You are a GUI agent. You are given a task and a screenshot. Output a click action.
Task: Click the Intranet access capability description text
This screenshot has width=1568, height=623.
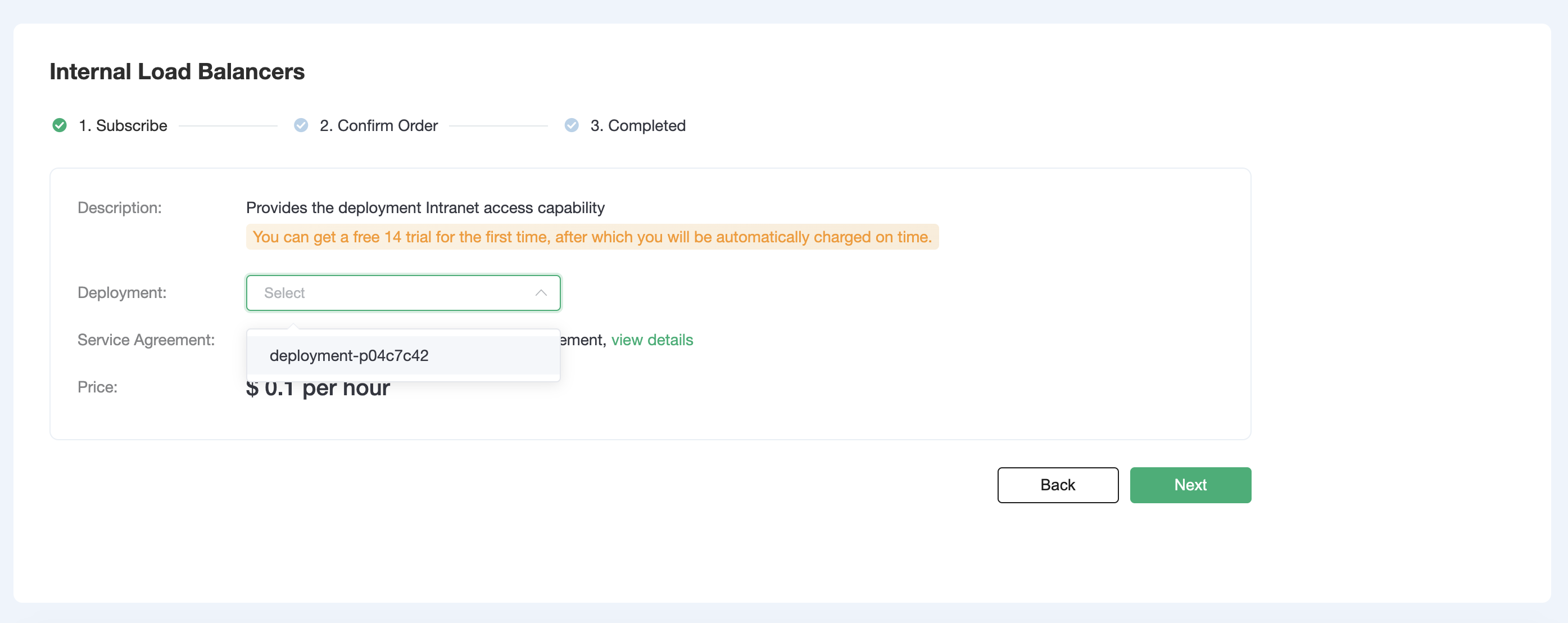425,207
